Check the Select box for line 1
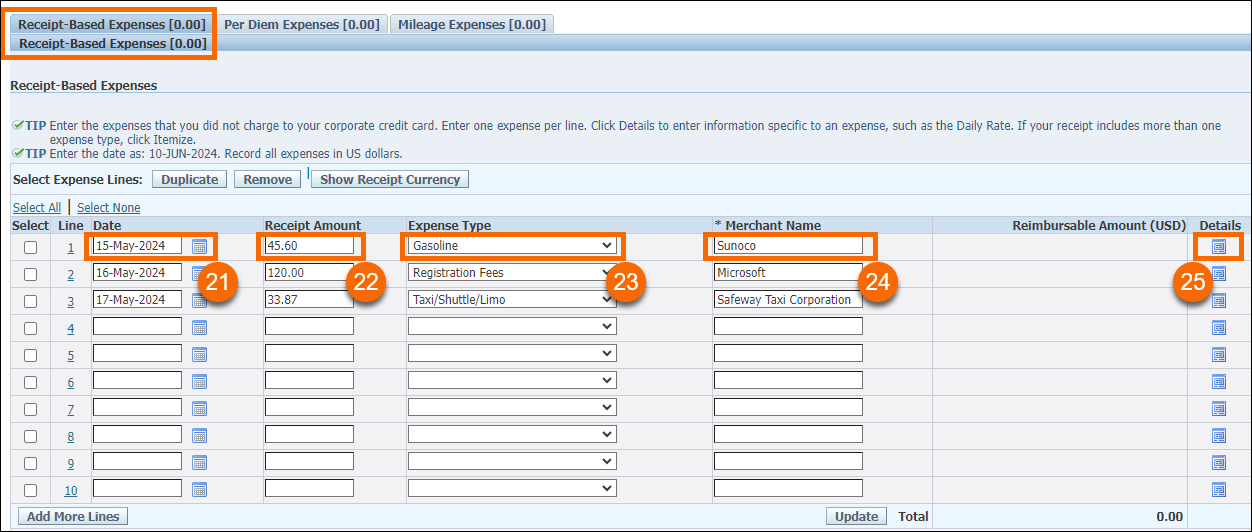1252x532 pixels. (30, 247)
